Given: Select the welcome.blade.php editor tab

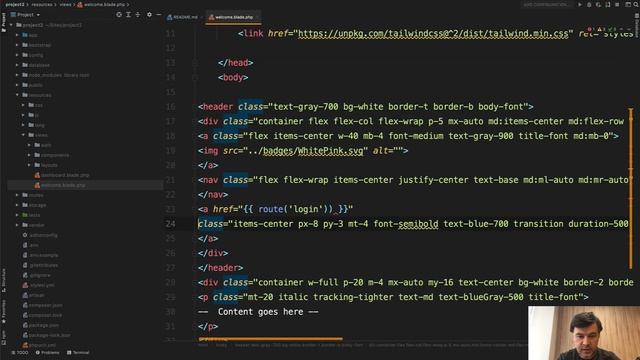Looking at the screenshot, I should (233, 17).
